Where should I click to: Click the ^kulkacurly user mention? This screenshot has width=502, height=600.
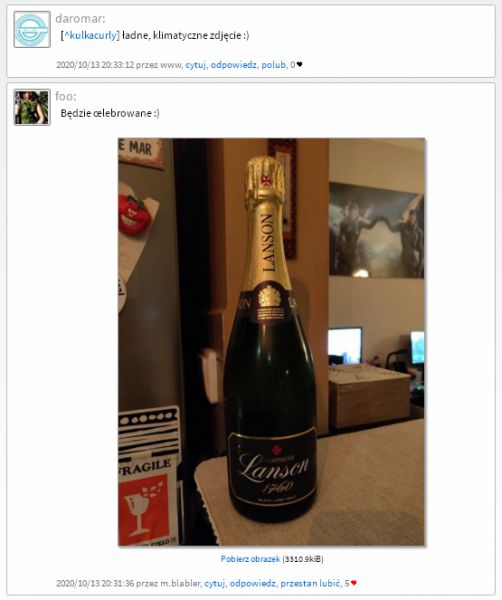[x=91, y=36]
